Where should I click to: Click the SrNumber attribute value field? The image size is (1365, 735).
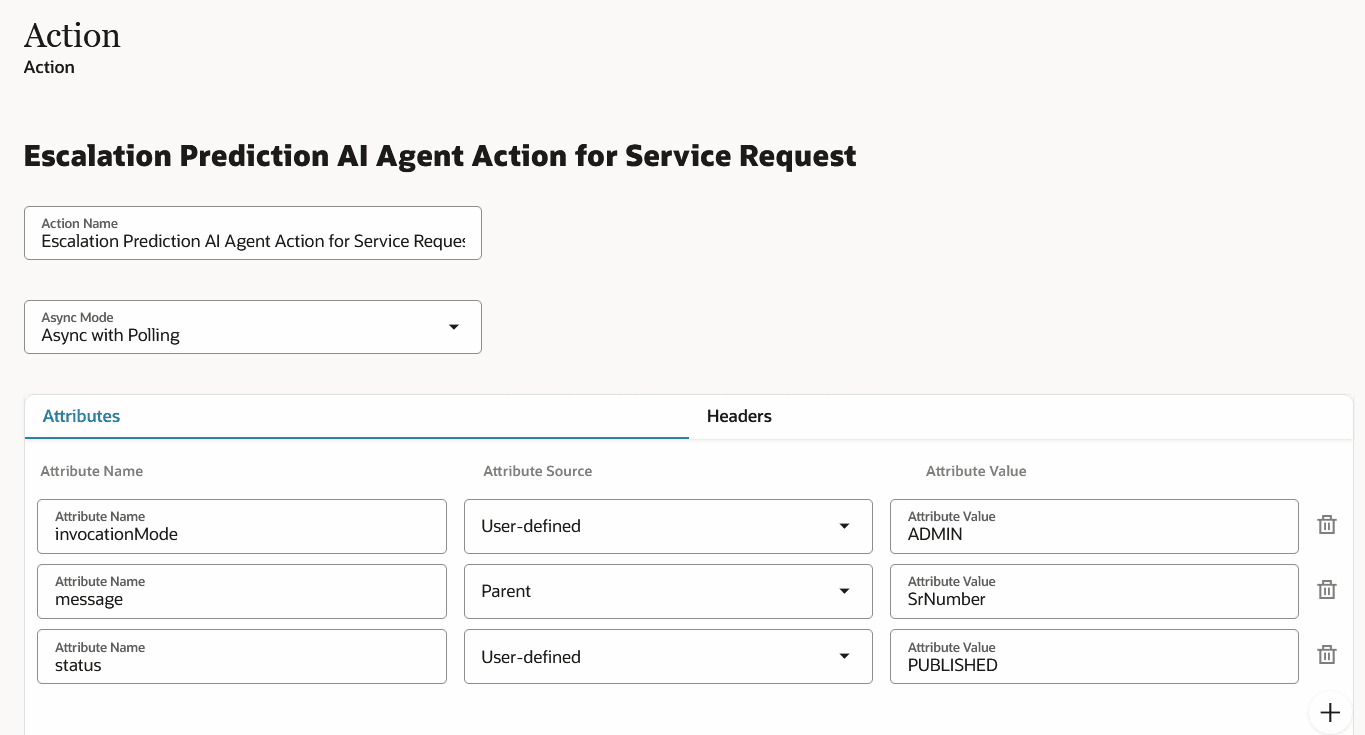(x=1093, y=599)
